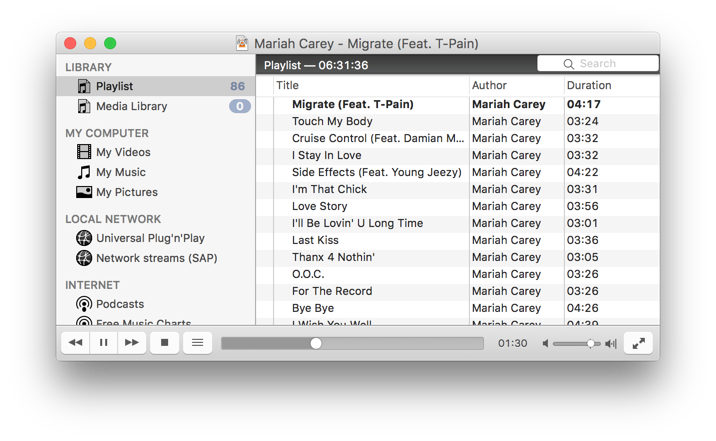Skip forward with the fast-forward button
The image size is (716, 441).
132,342
